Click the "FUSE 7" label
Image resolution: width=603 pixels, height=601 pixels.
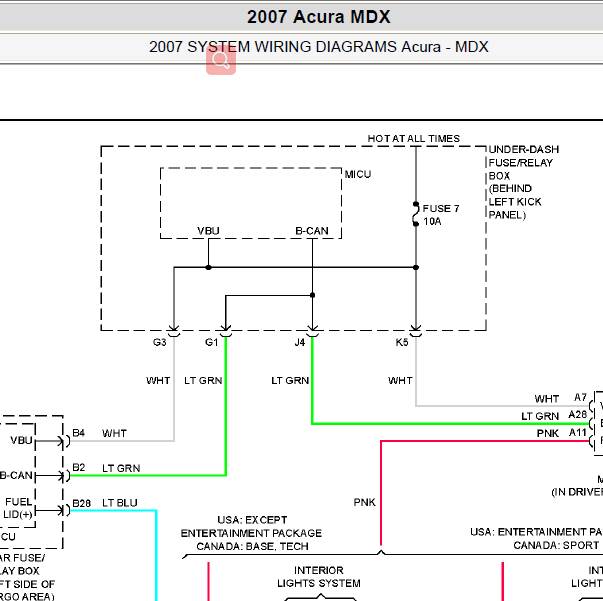[441, 208]
